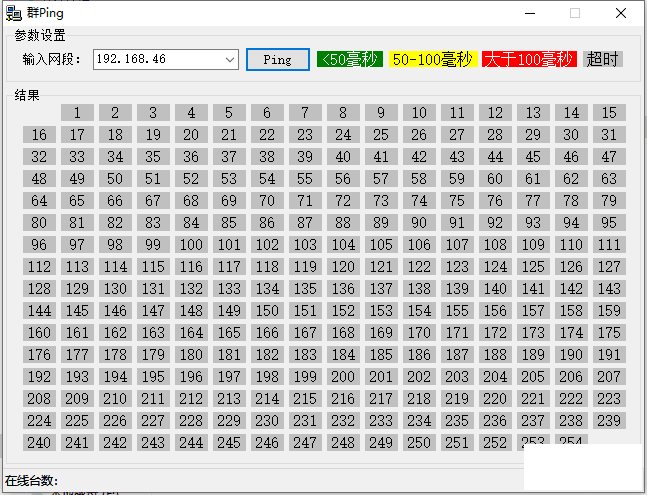Image resolution: width=647 pixels, height=495 pixels.
Task: Click host cell 215
Action: (x=305, y=398)
